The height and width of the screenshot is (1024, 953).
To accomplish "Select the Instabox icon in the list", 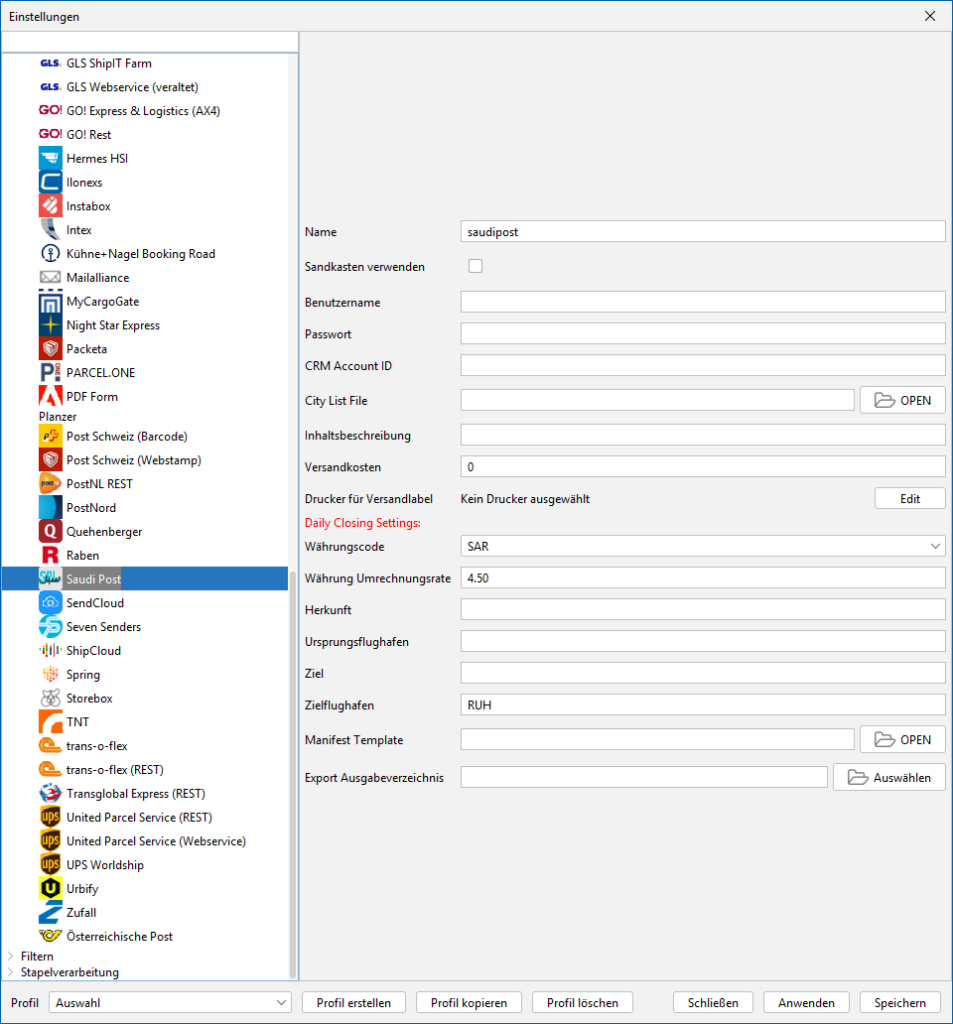I will tap(51, 206).
